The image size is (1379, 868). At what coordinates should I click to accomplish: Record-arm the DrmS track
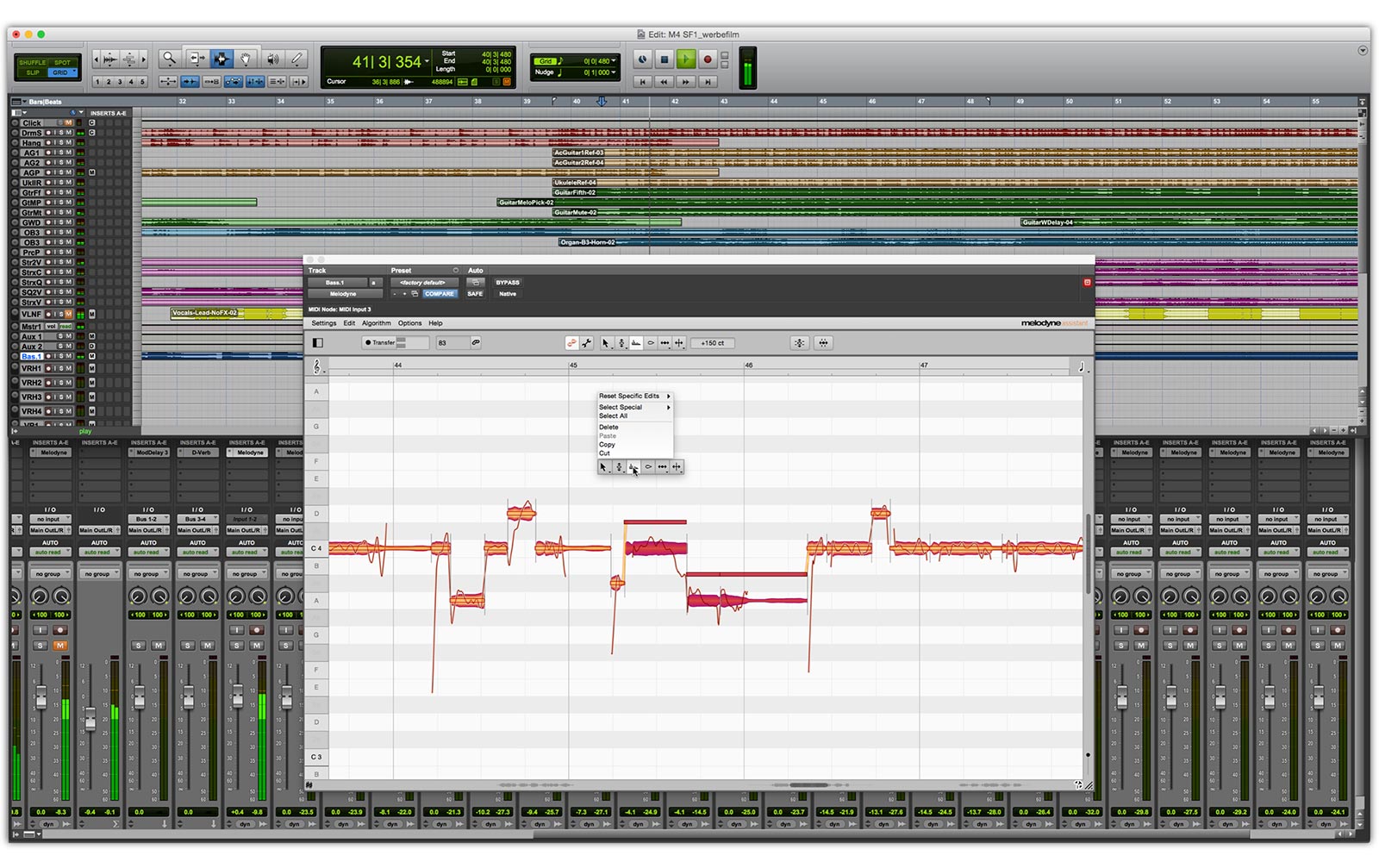pyautogui.click(x=49, y=134)
